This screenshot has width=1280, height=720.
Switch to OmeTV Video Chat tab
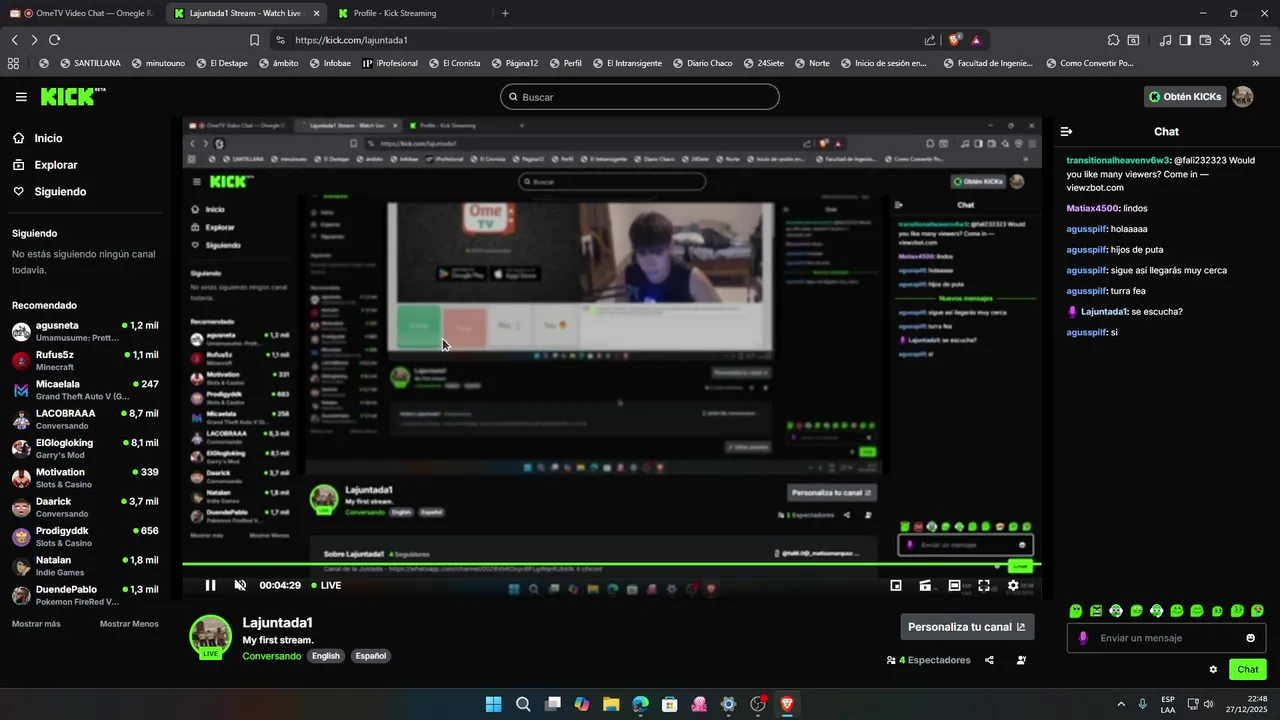[82, 14]
